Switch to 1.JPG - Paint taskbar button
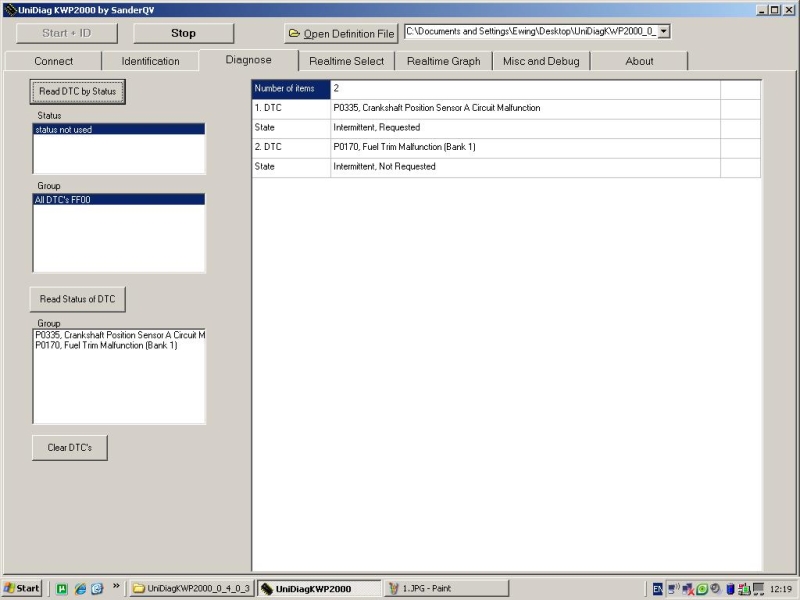800x600 pixels. pyautogui.click(x=446, y=588)
